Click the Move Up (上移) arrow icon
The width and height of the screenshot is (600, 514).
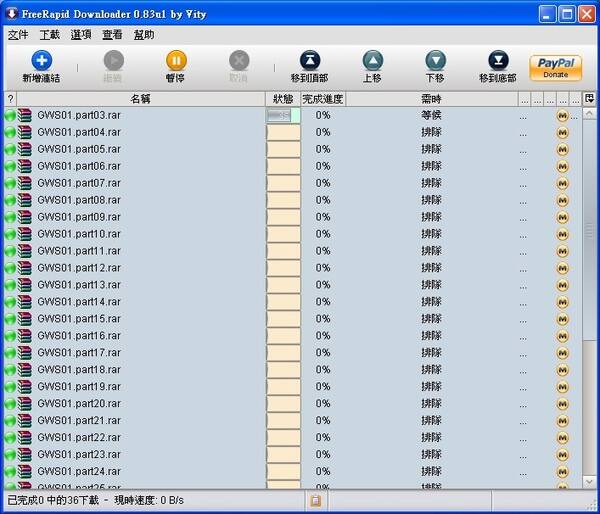coord(373,60)
